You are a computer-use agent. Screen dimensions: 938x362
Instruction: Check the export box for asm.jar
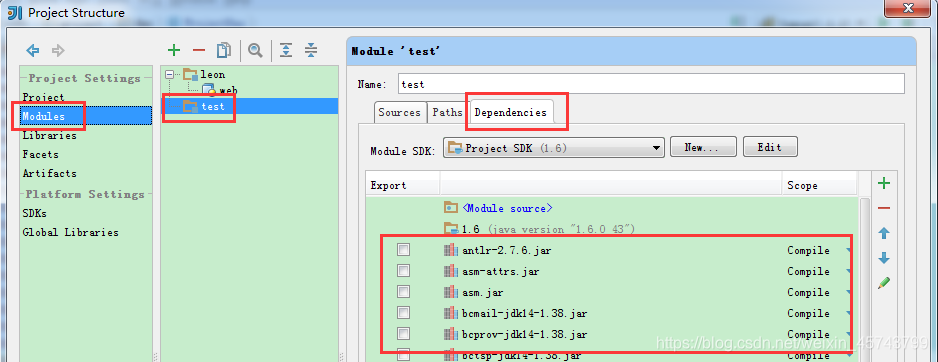[403, 291]
